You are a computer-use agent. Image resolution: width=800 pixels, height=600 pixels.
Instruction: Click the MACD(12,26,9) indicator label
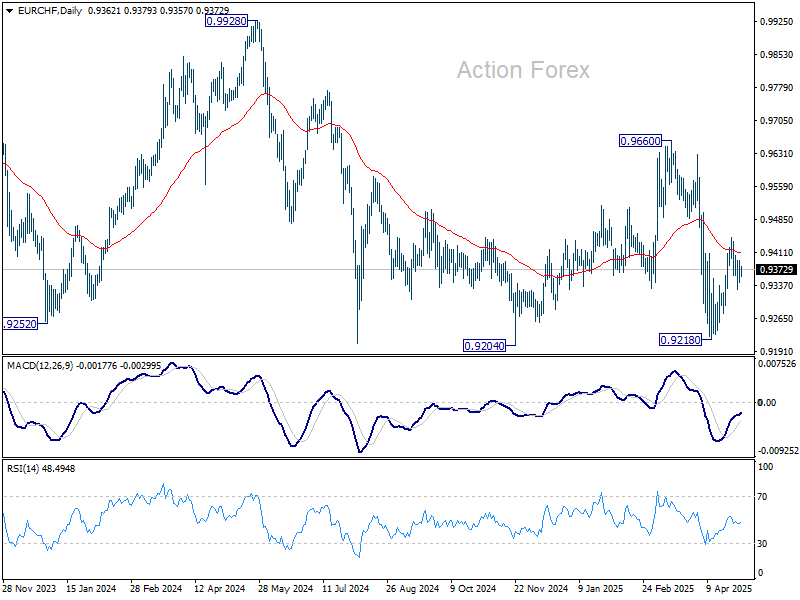(40, 366)
